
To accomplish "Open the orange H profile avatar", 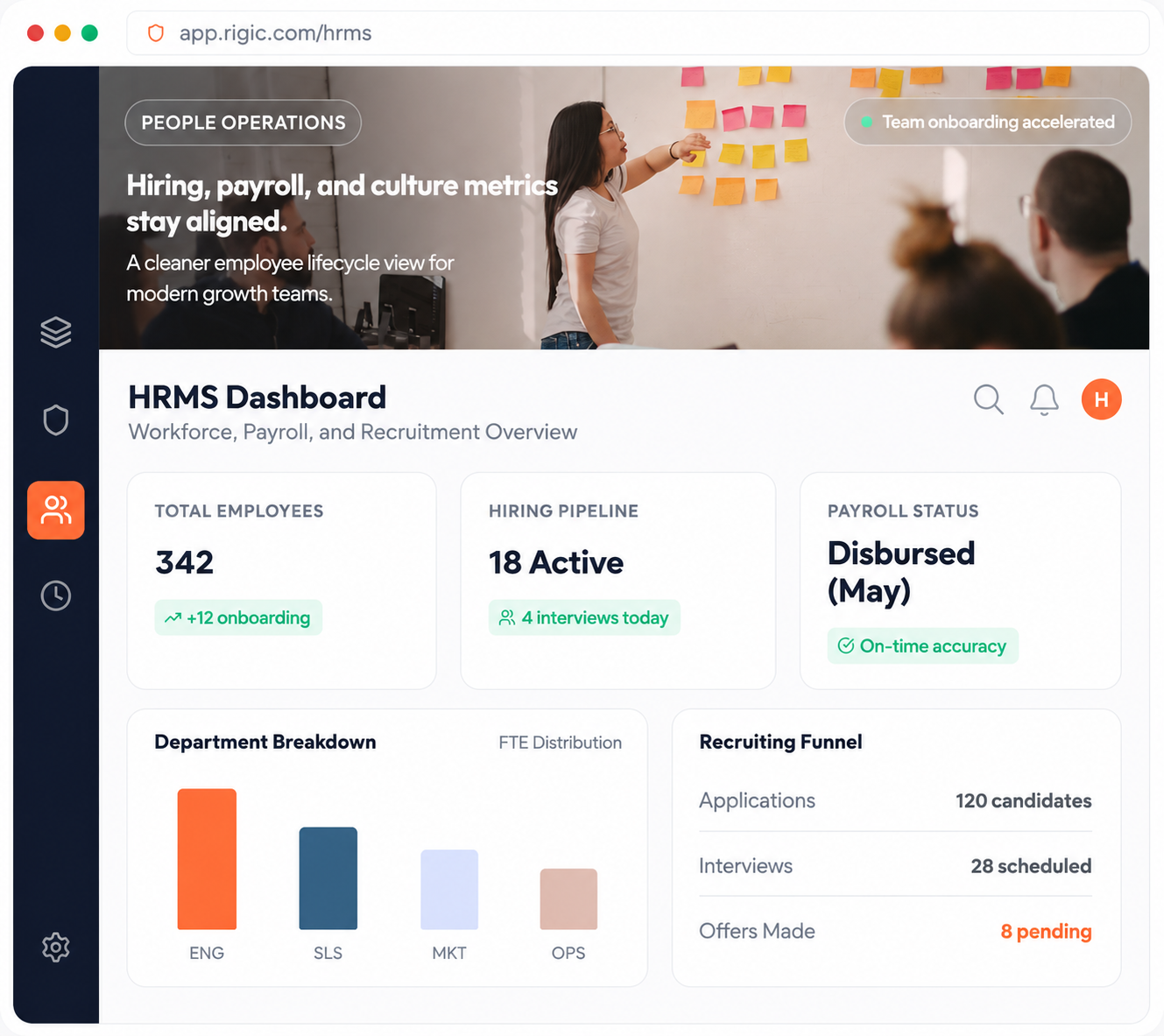I will 1102,399.
